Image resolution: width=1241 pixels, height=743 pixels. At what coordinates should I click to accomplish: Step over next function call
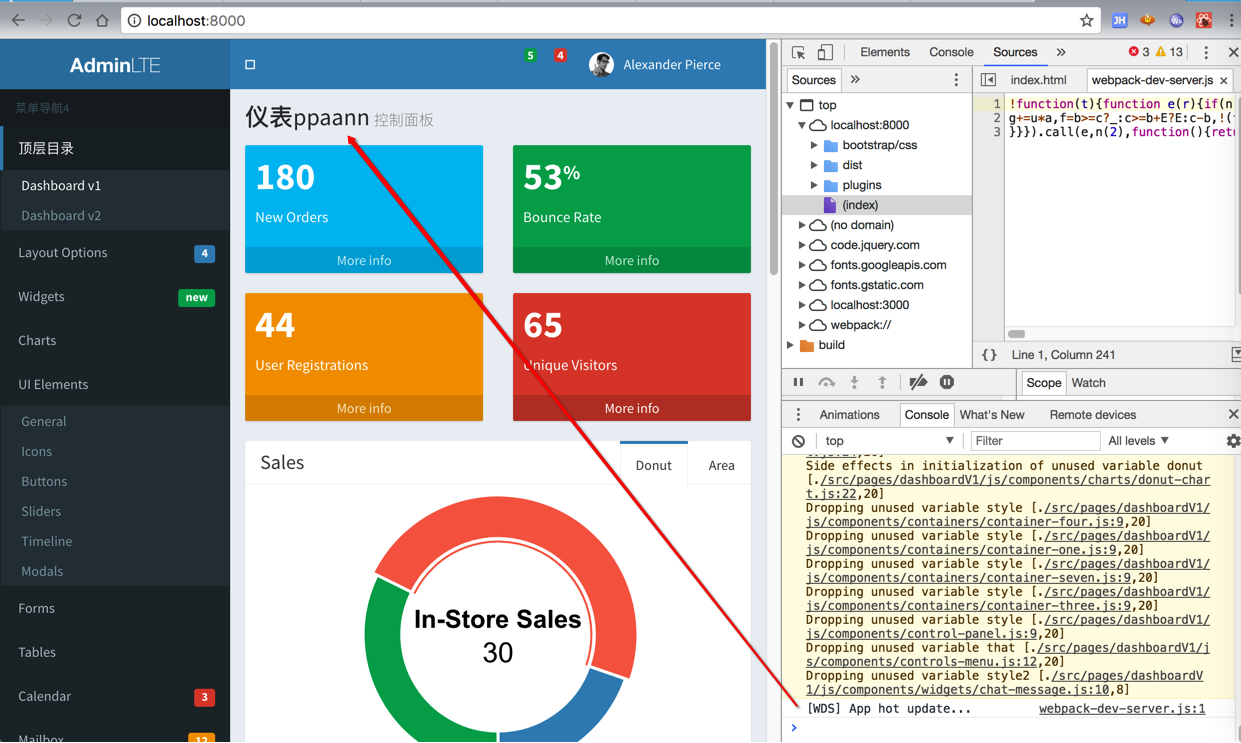tap(826, 383)
